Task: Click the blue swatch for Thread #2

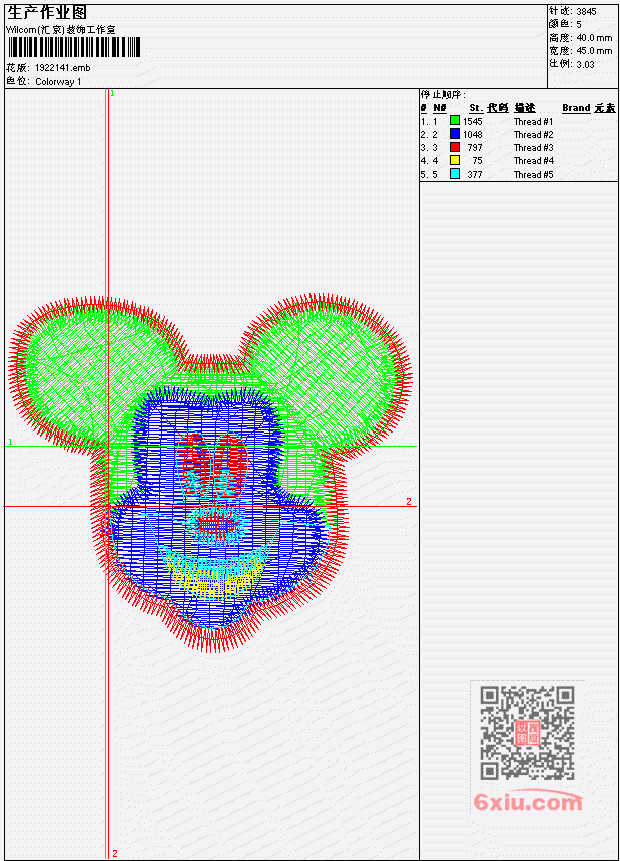Action: click(455, 133)
